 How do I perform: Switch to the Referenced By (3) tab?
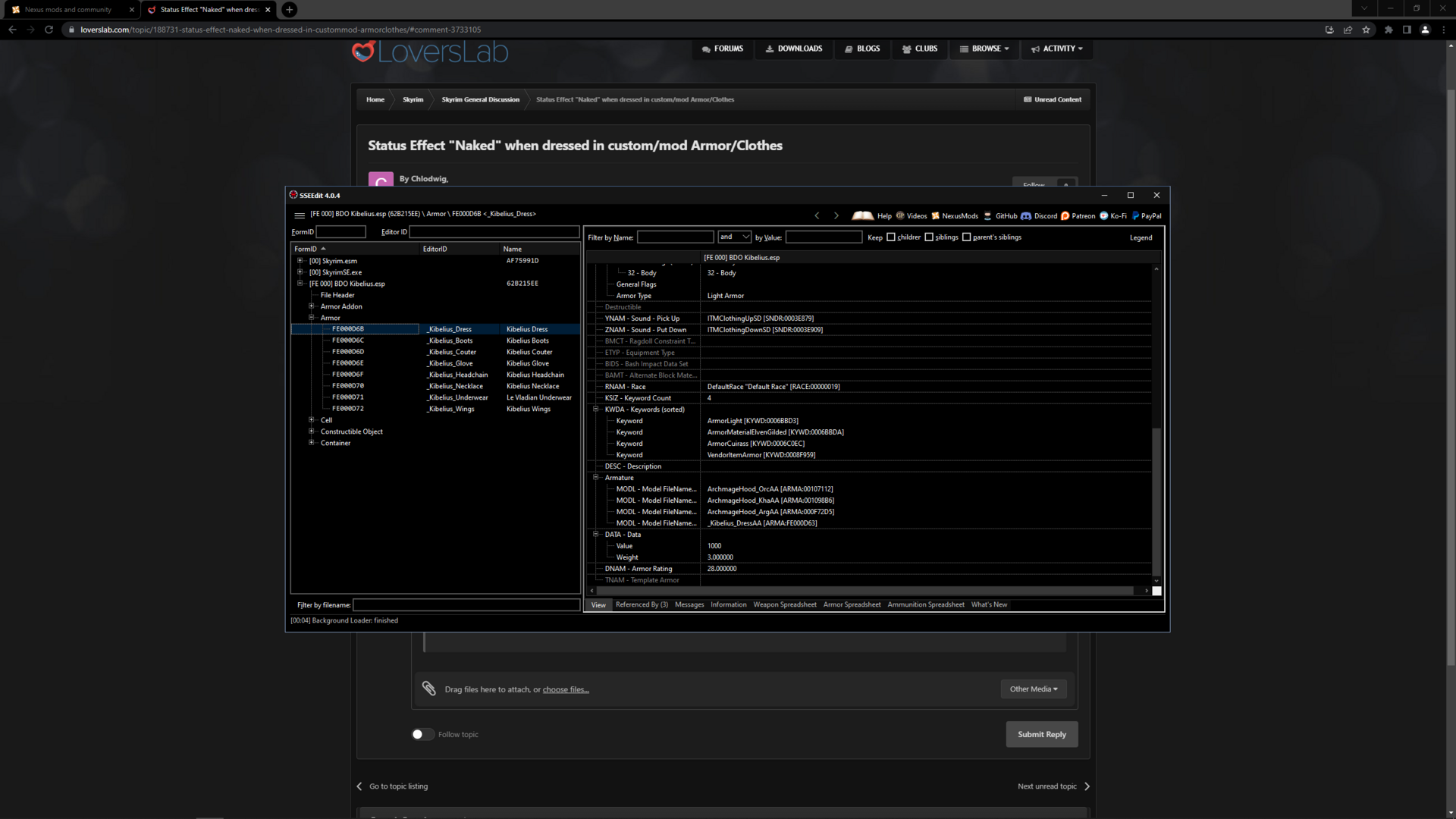pyautogui.click(x=642, y=604)
